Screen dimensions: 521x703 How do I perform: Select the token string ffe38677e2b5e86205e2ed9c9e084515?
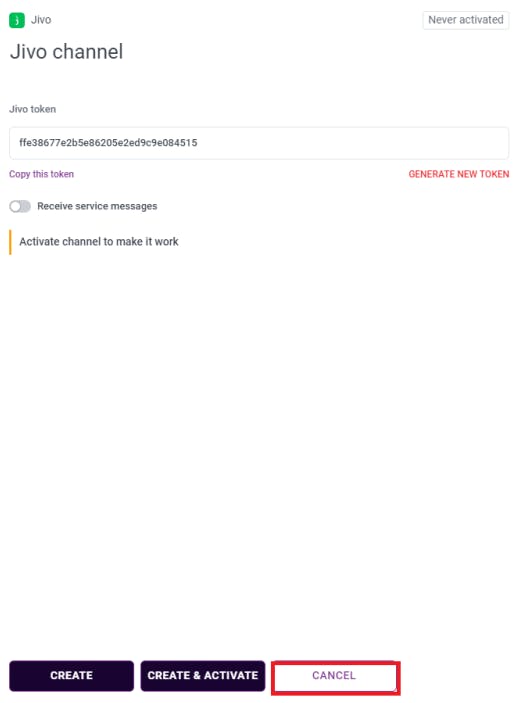coord(108,143)
